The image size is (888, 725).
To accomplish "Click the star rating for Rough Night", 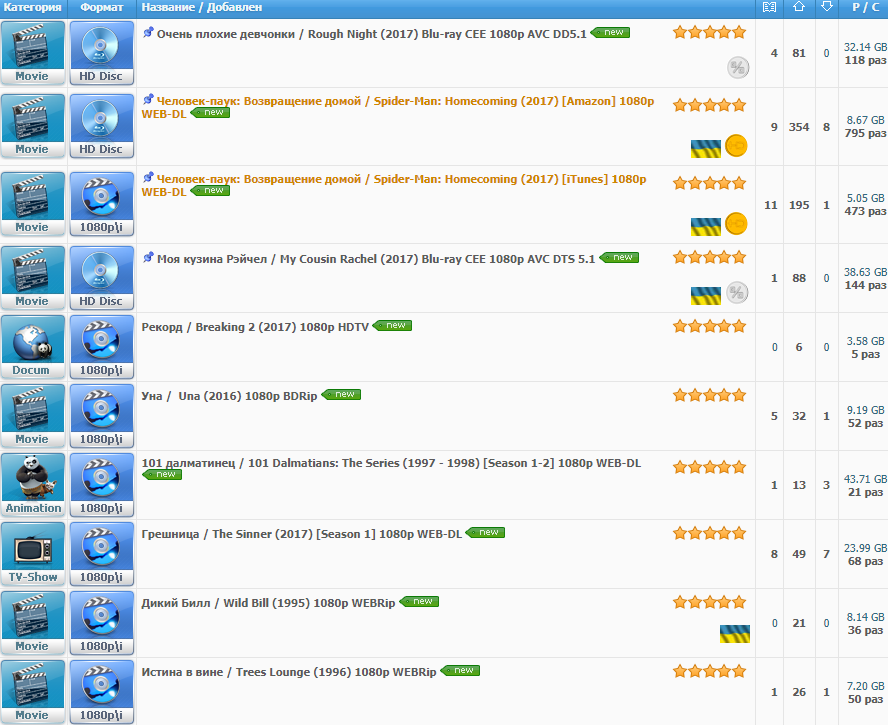I will (x=710, y=32).
